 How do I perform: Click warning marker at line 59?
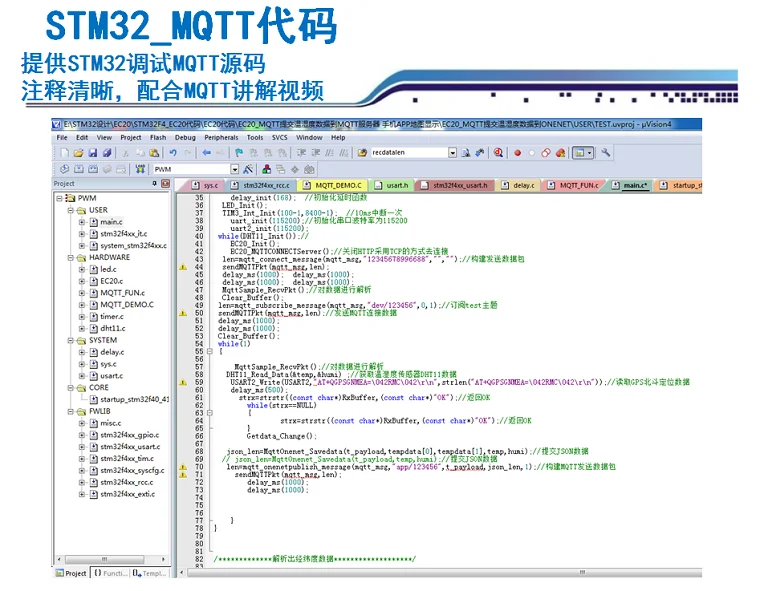[183, 383]
